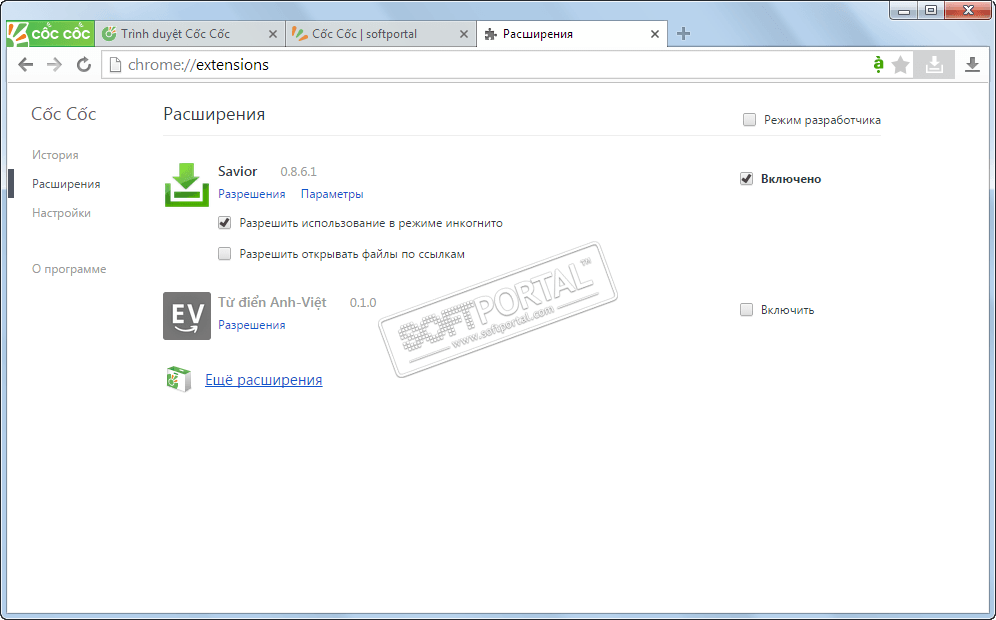This screenshot has height=620, width=996.
Task: Click the greyed Savior download icon in the address bar
Action: coord(934,65)
